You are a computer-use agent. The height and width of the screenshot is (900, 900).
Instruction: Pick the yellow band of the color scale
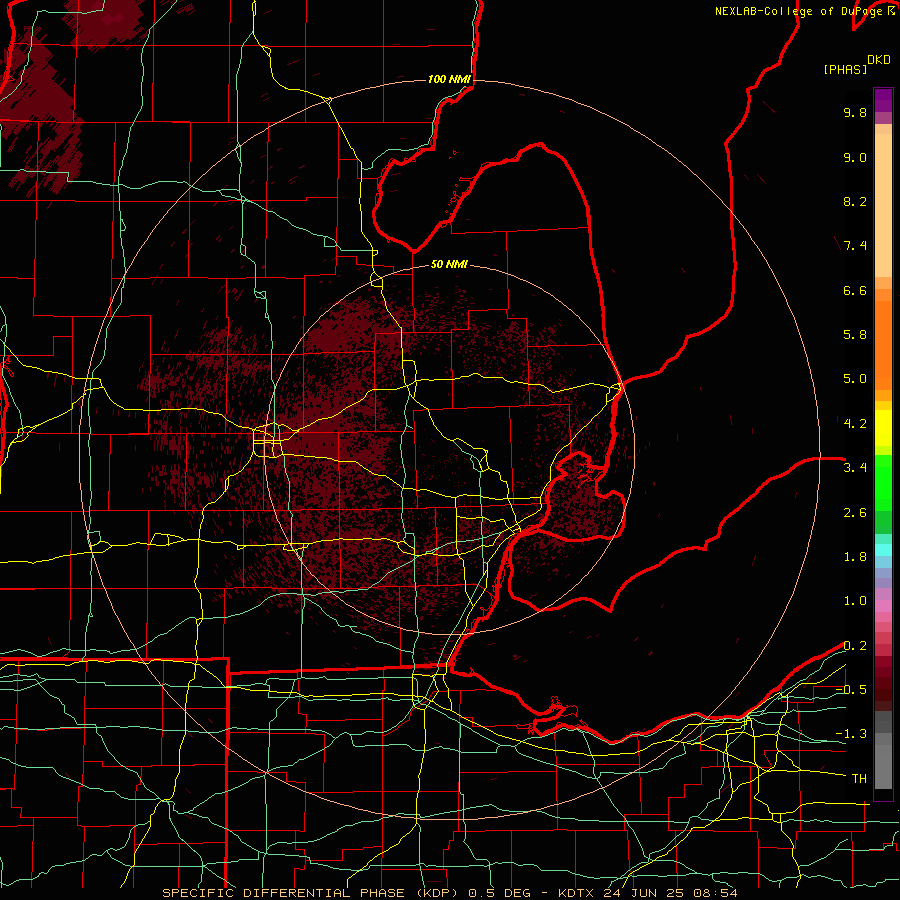click(x=883, y=428)
